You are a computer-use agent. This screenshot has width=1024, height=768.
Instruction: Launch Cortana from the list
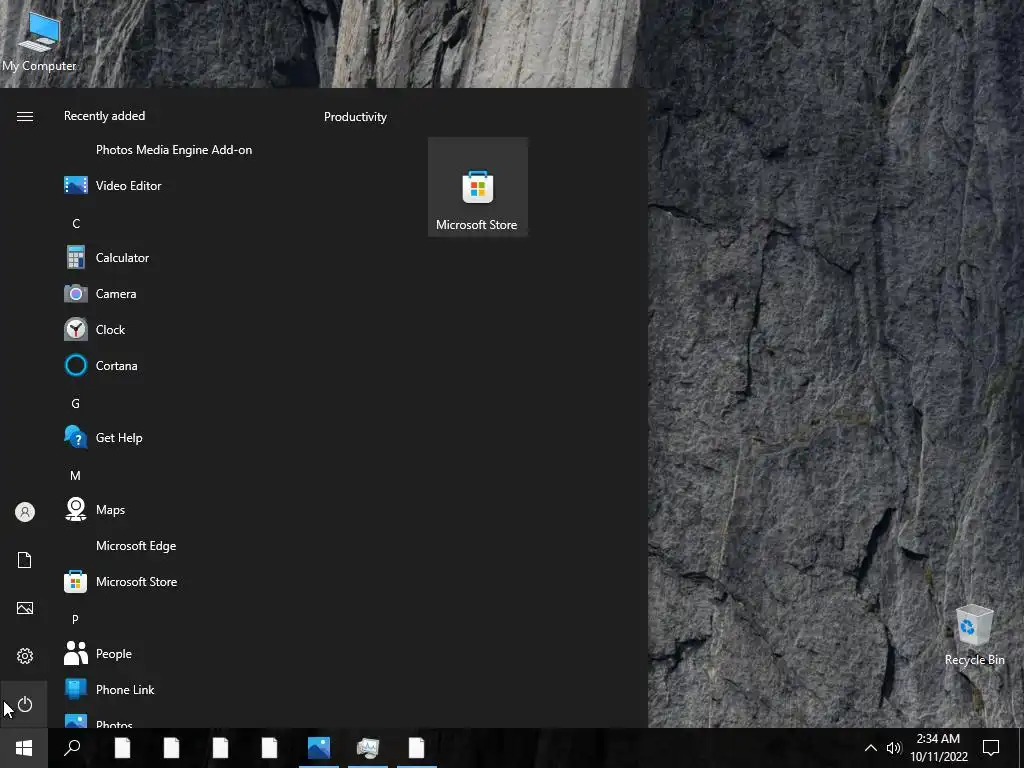click(176, 366)
